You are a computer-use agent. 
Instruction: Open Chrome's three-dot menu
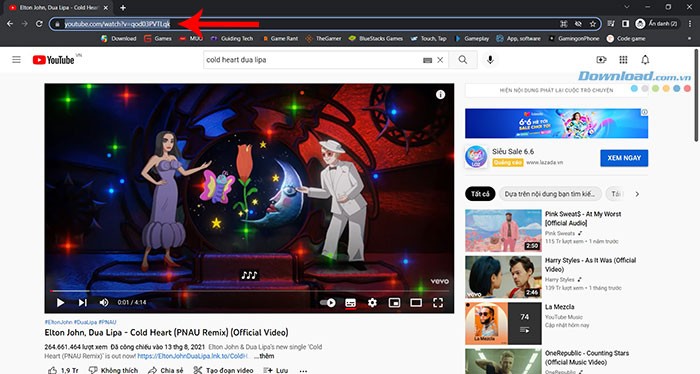690,24
